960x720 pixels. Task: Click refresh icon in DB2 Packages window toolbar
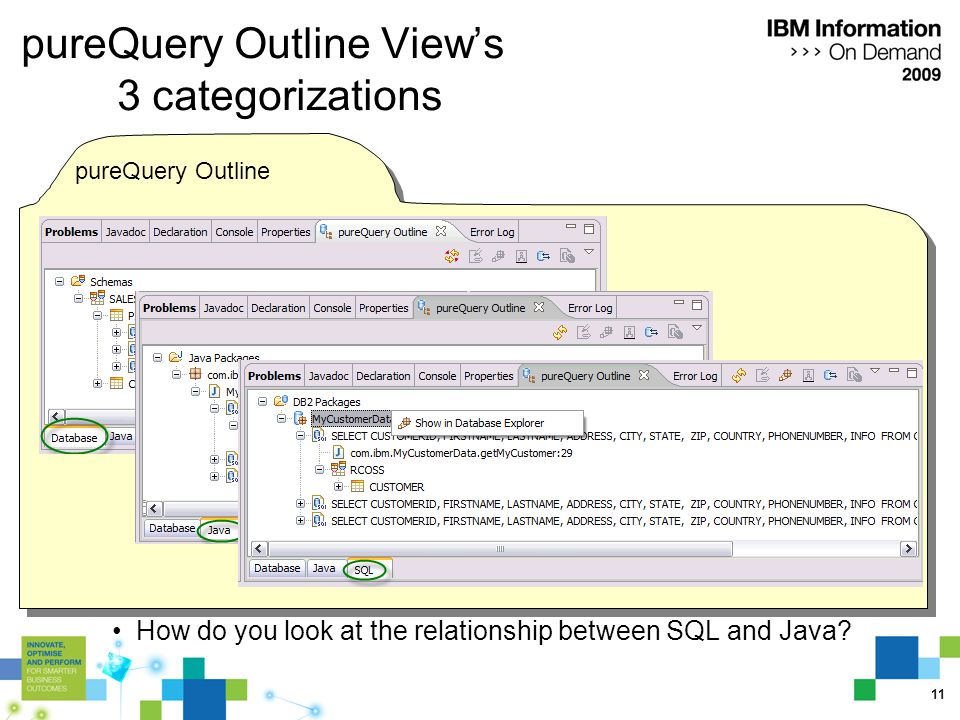(739, 375)
